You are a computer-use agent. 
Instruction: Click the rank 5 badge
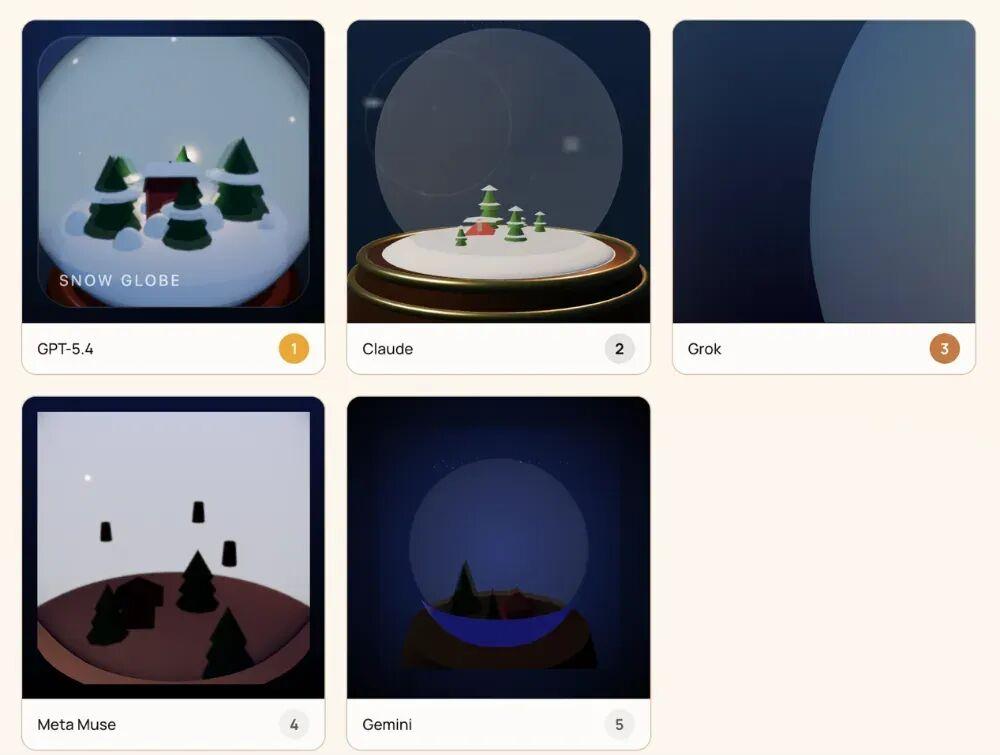(x=619, y=724)
